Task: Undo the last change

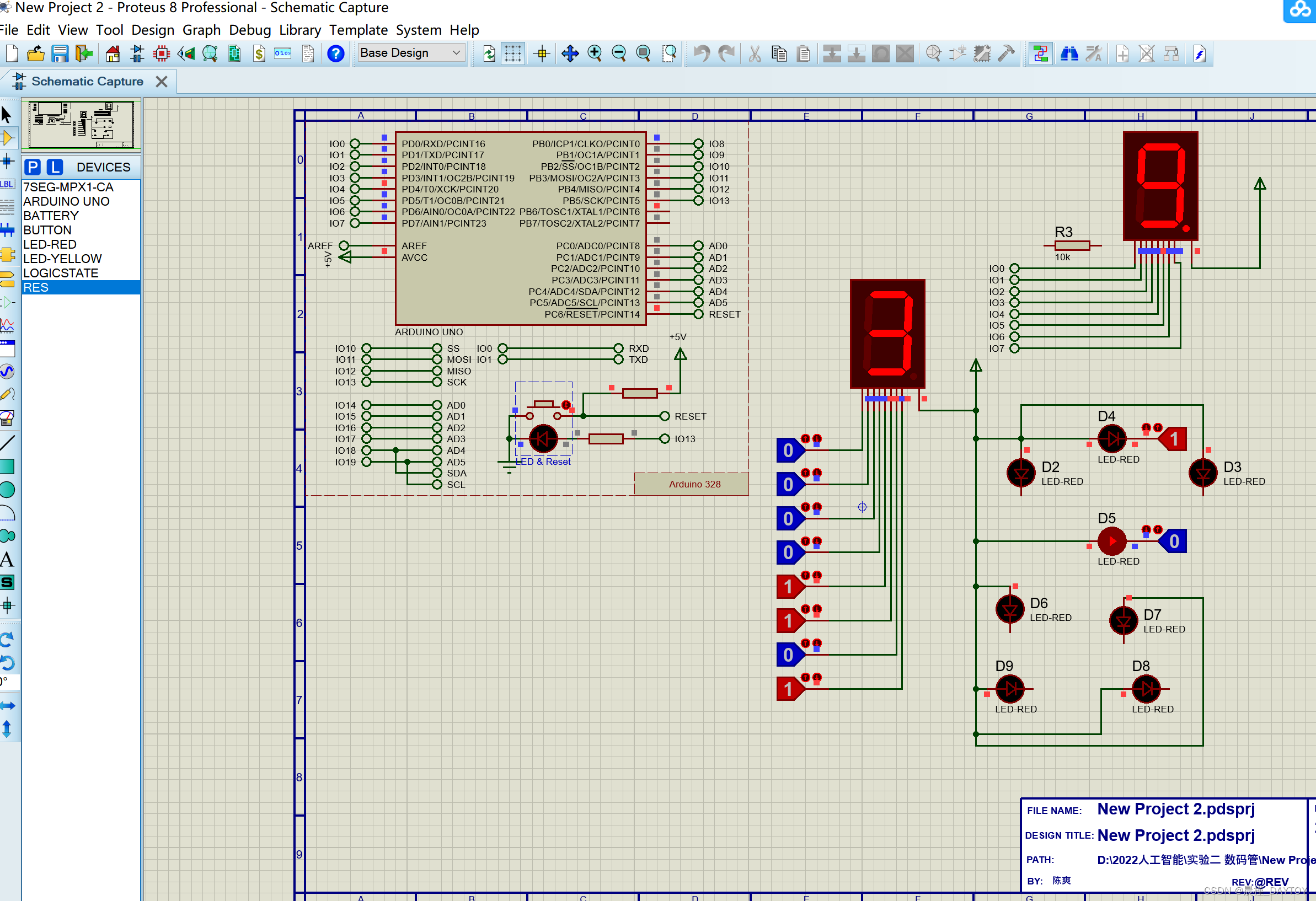Action: 702,54
